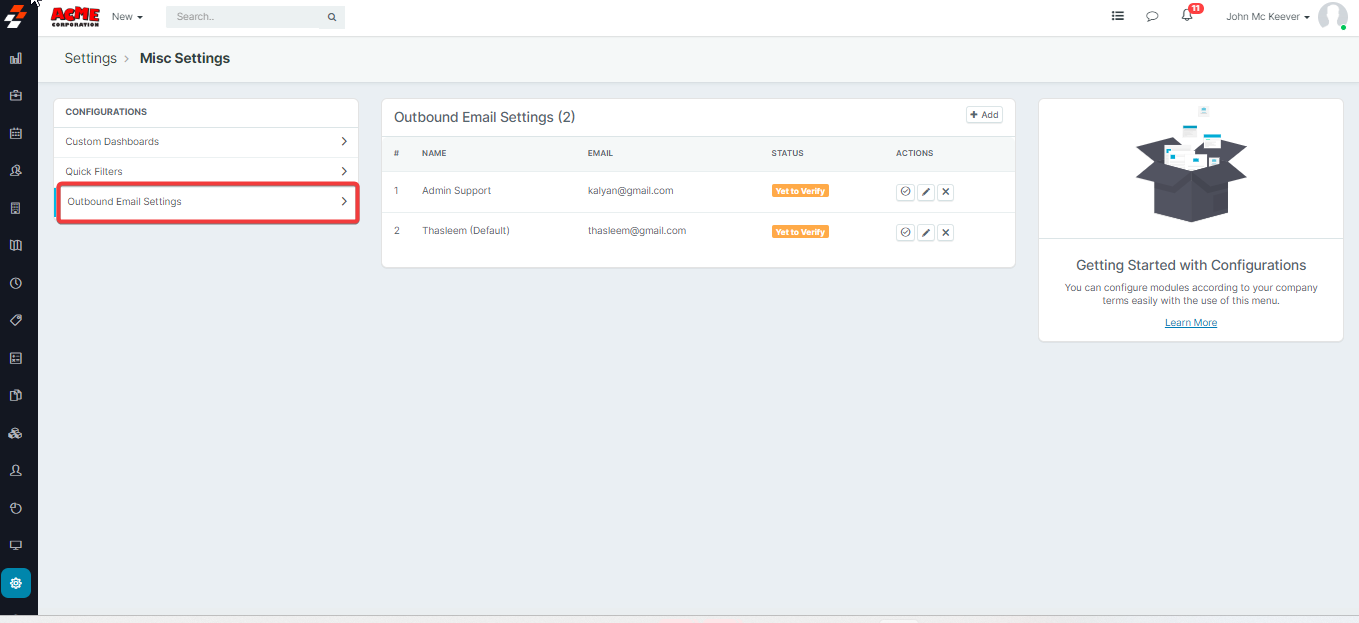Expand the John Mc Keever user menu
This screenshot has width=1359, height=623.
click(x=1267, y=17)
